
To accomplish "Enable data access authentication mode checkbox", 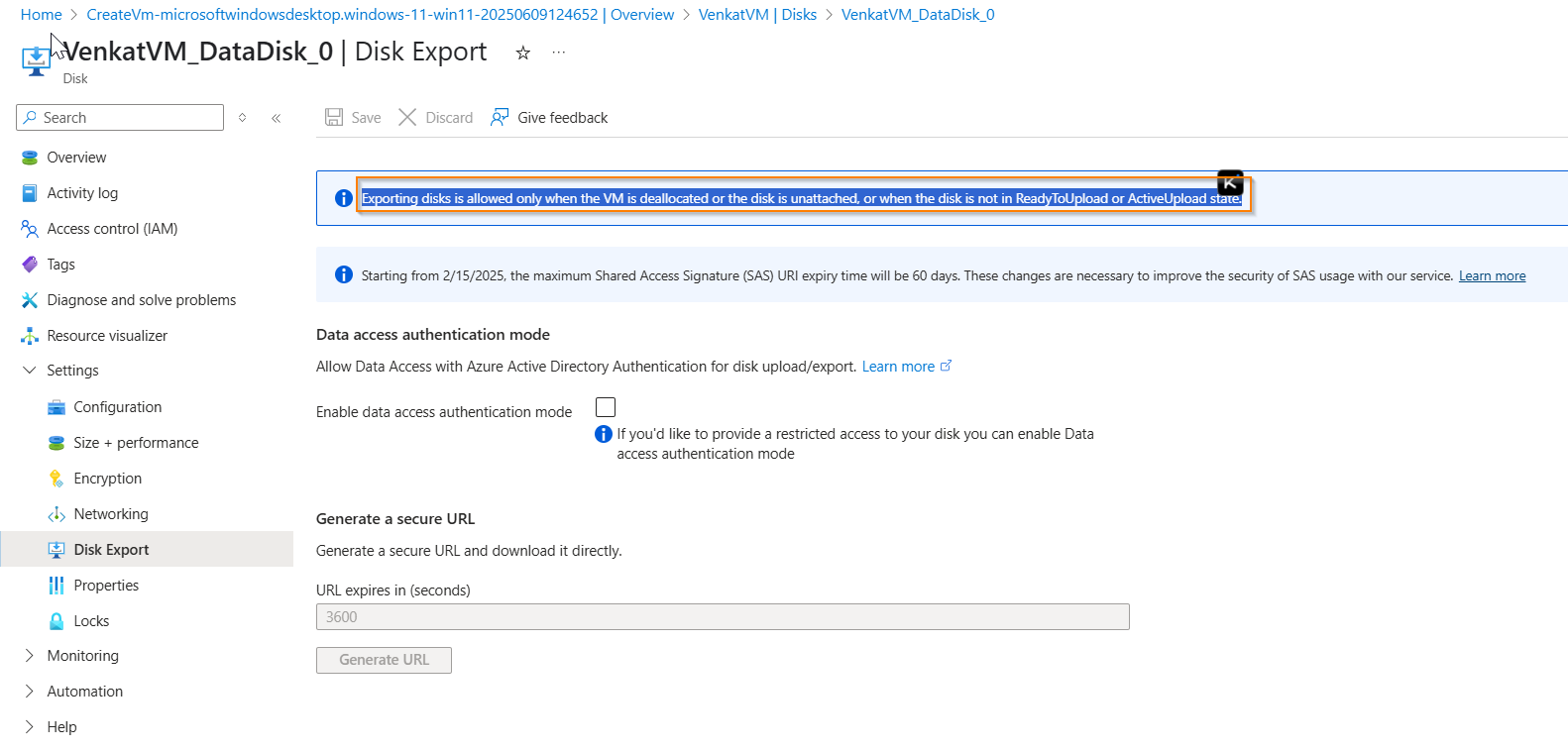I will coord(606,407).
